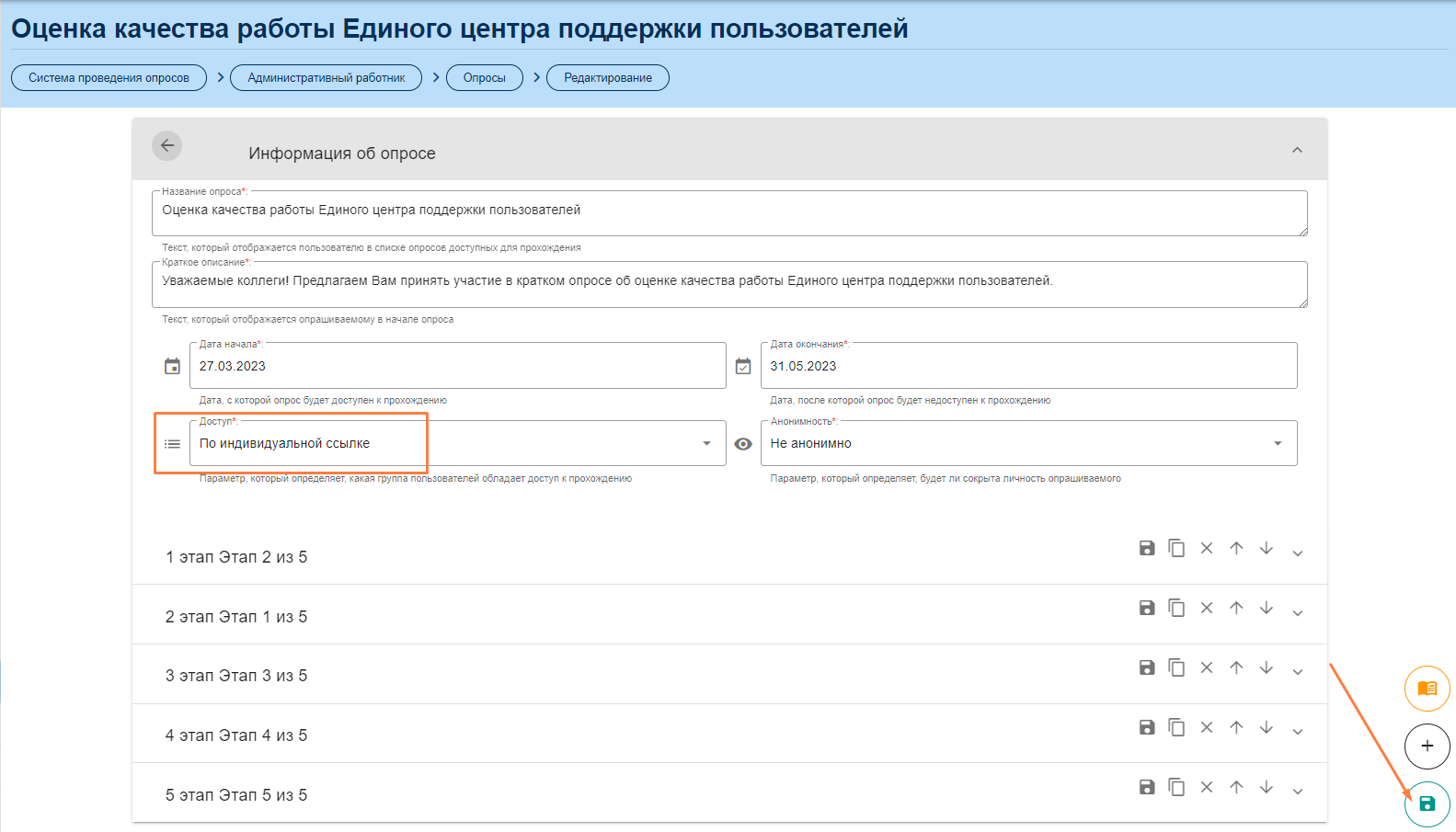Open Административный работник breadcrumb
The width and height of the screenshot is (1456, 832).
click(x=326, y=78)
